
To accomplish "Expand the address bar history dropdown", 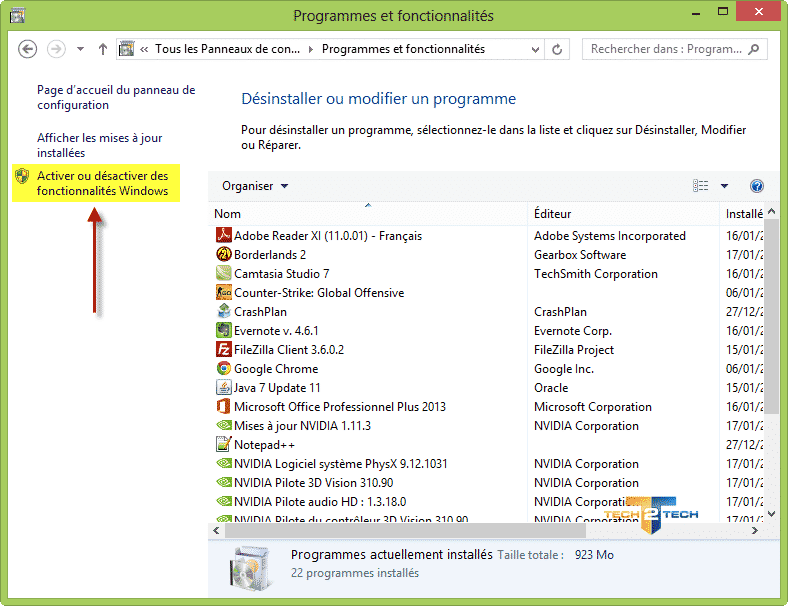I will pyautogui.click(x=535, y=49).
